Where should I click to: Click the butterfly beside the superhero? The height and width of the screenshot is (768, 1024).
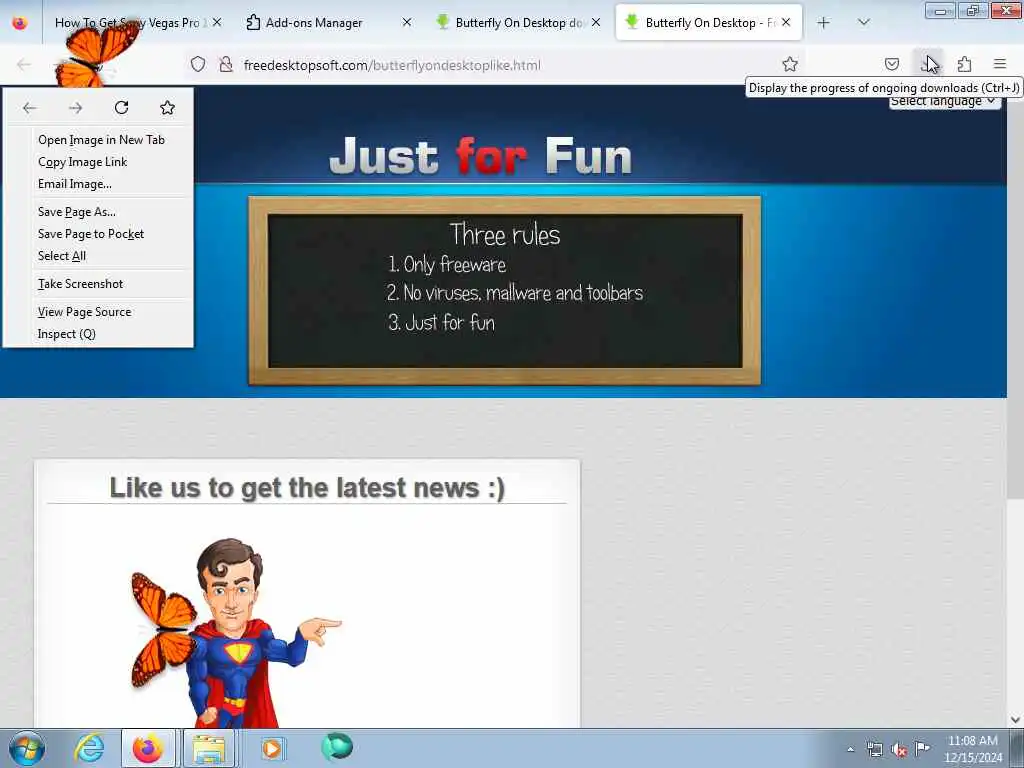tap(163, 630)
